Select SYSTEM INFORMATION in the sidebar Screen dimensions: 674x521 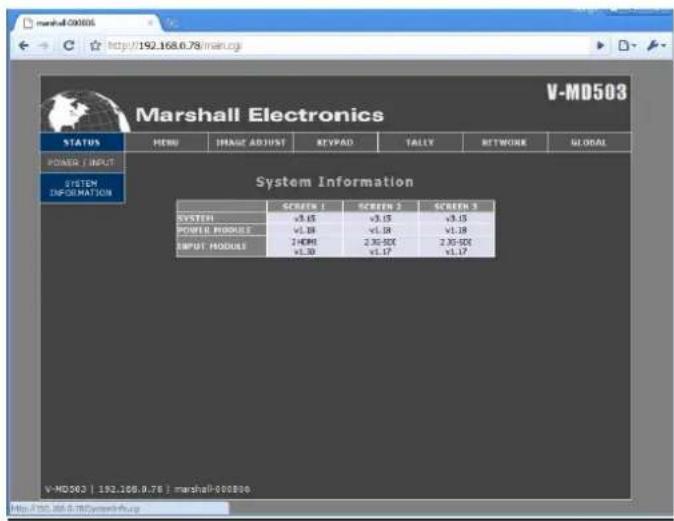coord(82,188)
